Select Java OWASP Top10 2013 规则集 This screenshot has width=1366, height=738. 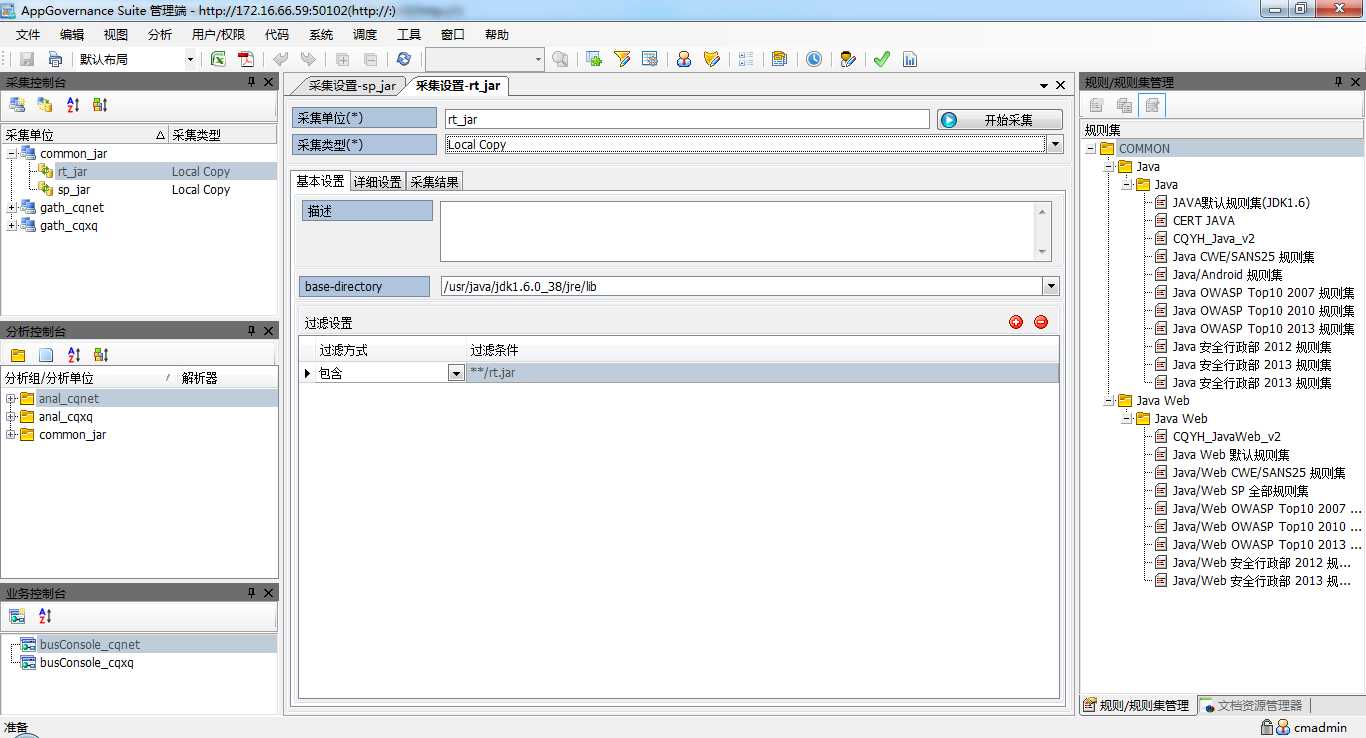[x=1263, y=329]
